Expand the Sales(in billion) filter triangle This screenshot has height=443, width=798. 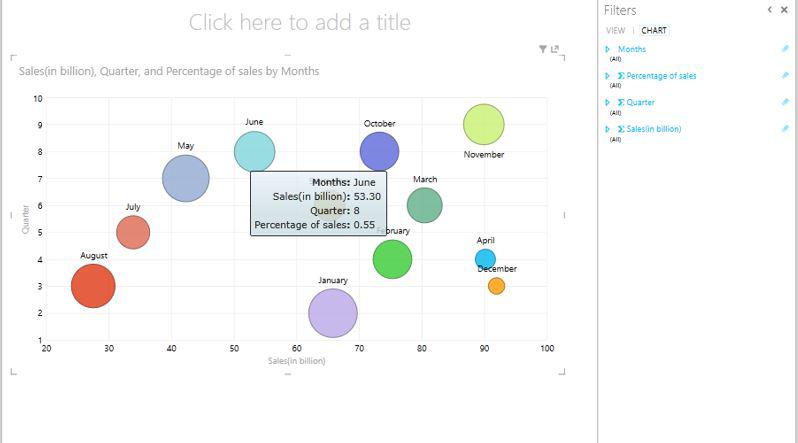click(607, 129)
